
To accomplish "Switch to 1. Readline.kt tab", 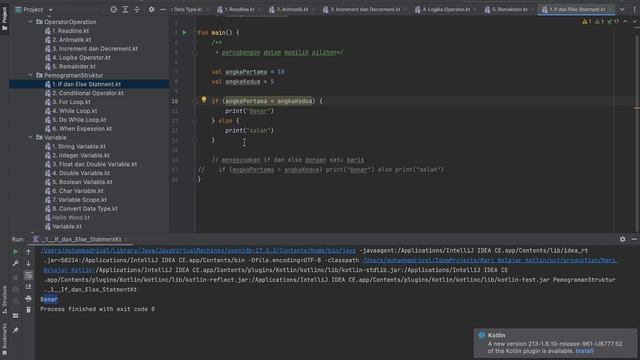I will [239, 9].
